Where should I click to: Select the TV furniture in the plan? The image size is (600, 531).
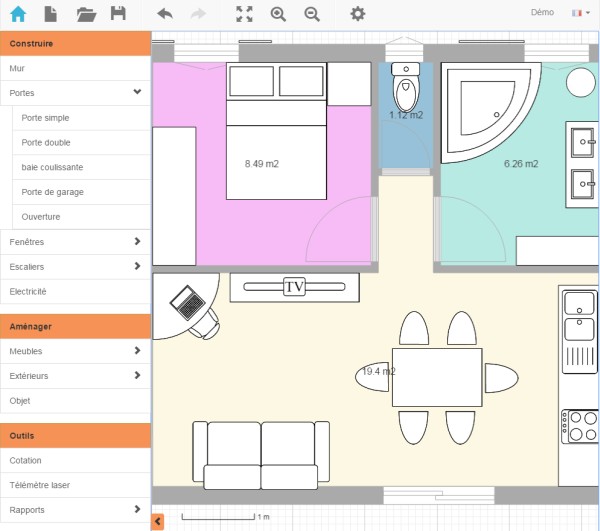click(294, 287)
